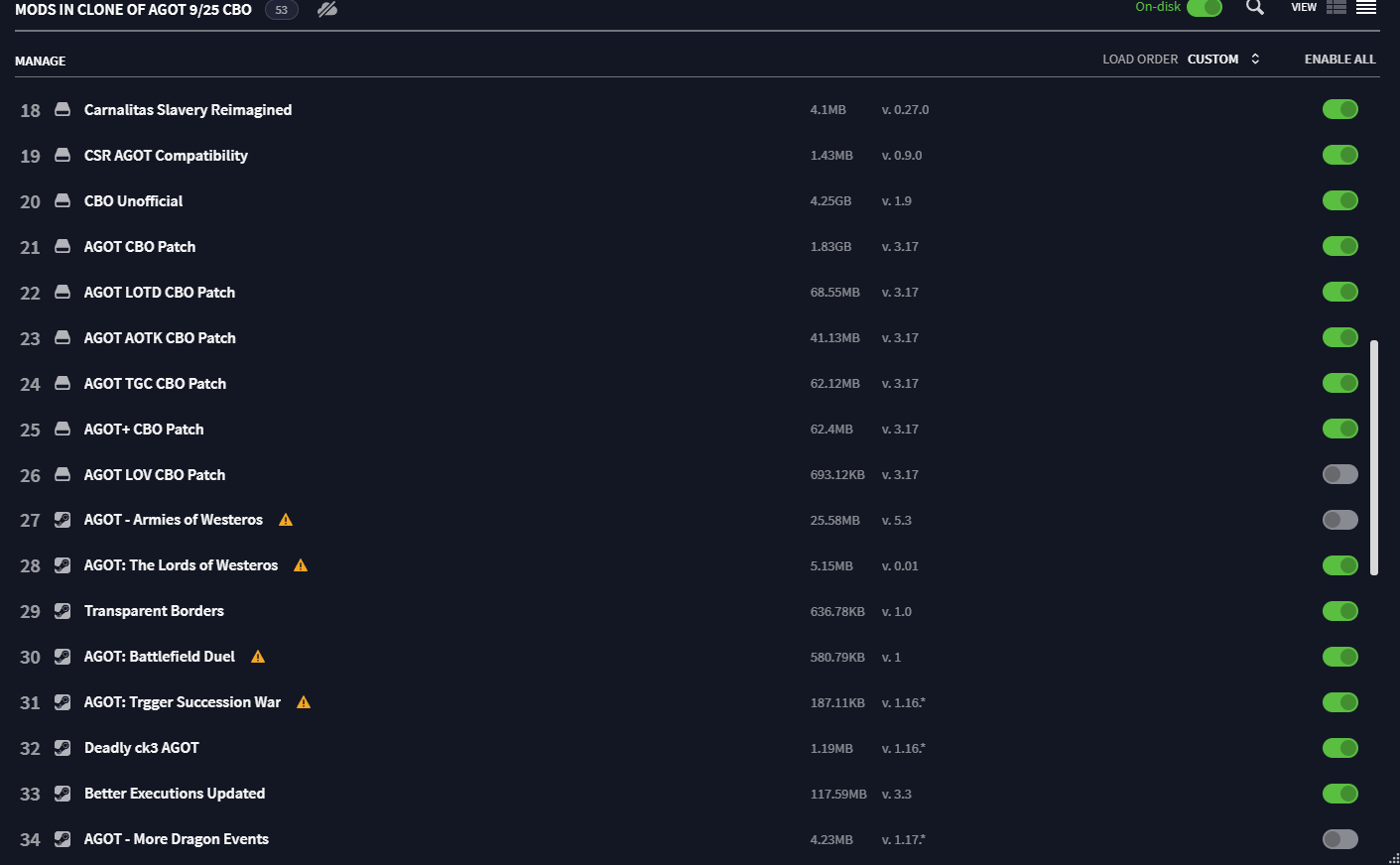The width and height of the screenshot is (1400, 865).
Task: Click the hidden-eye icon beside mod count
Action: 327,9
